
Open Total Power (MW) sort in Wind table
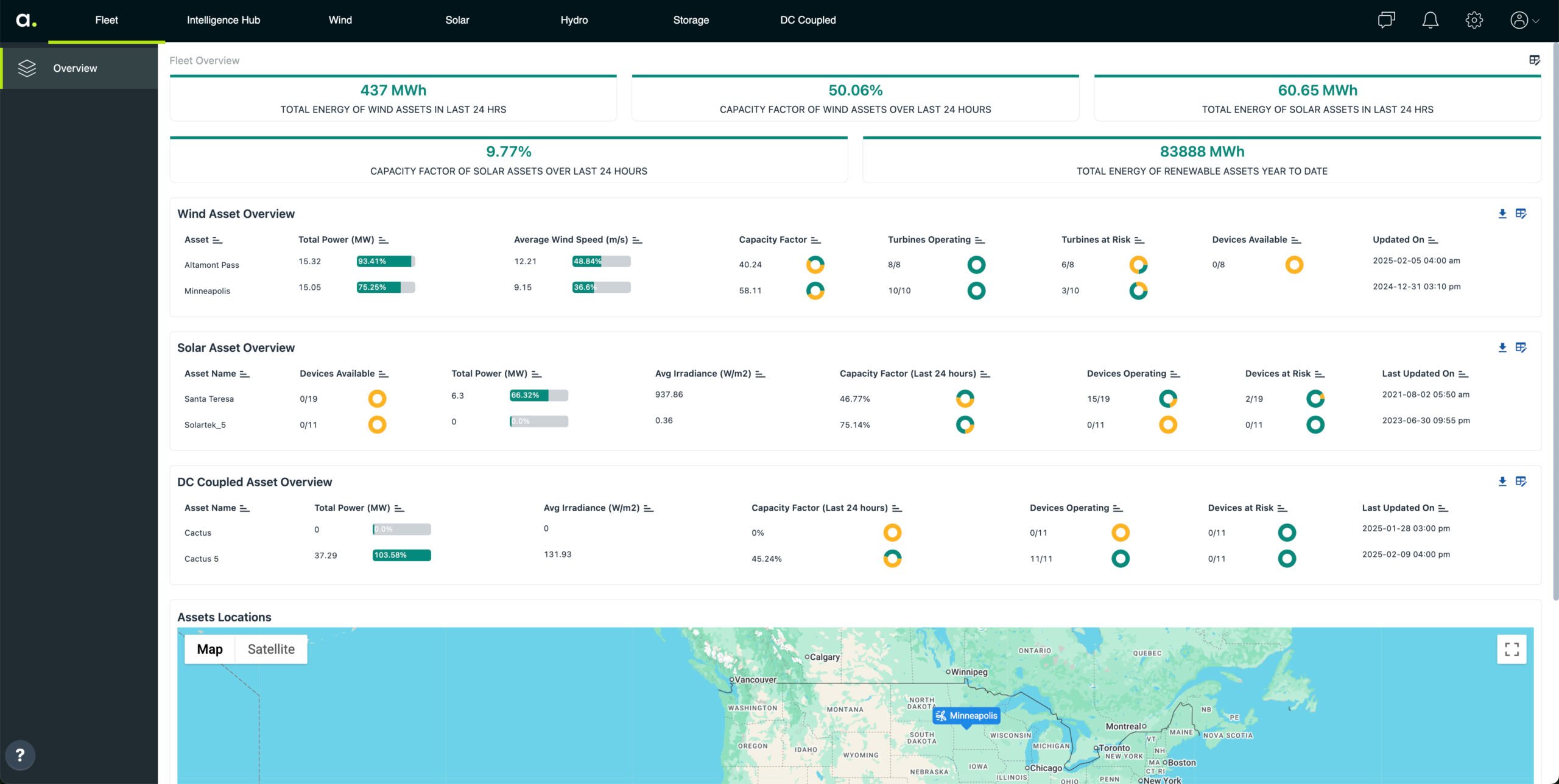(x=383, y=240)
